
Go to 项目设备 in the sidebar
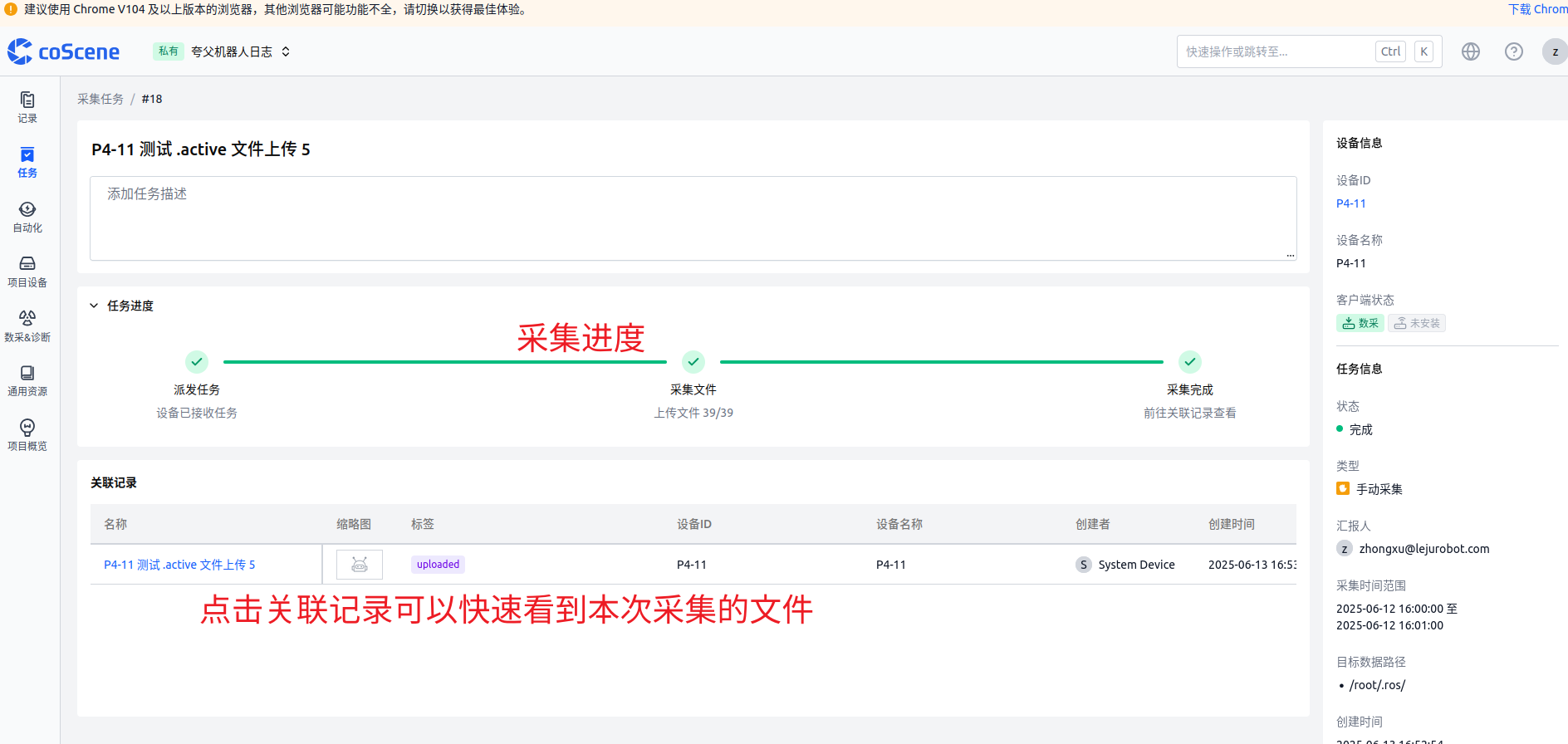click(x=27, y=272)
